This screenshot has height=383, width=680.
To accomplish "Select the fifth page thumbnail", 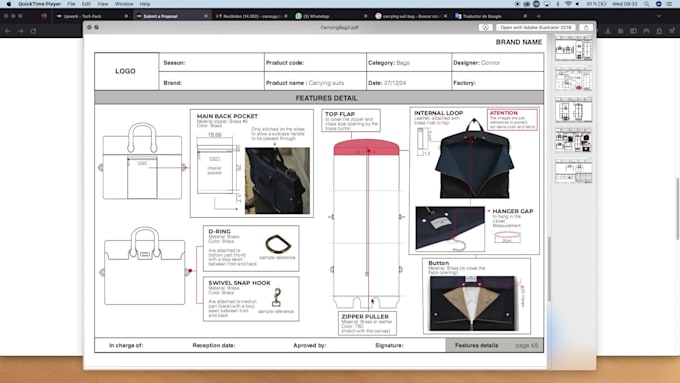I will pos(573,171).
